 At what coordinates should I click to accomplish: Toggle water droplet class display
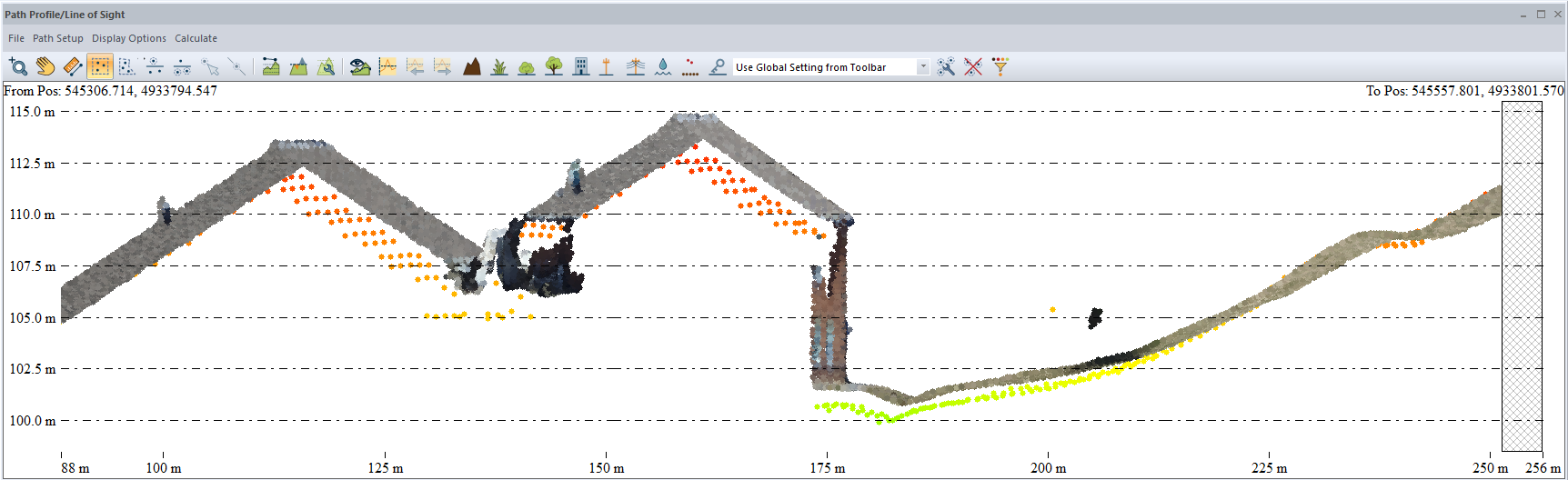[663, 66]
